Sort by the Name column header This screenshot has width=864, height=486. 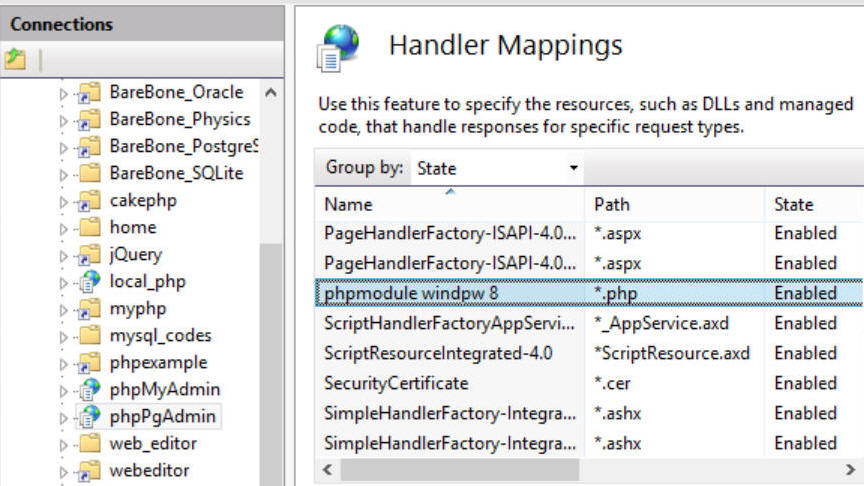(x=450, y=204)
